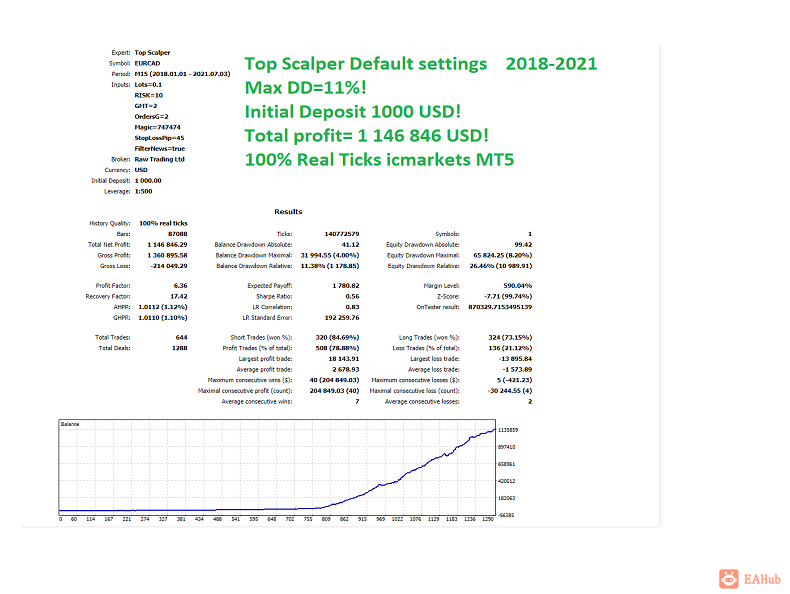Viewport: 790px width, 594px height.
Task: Click the Sharpe Ratio value '0.56'
Action: [x=353, y=296]
